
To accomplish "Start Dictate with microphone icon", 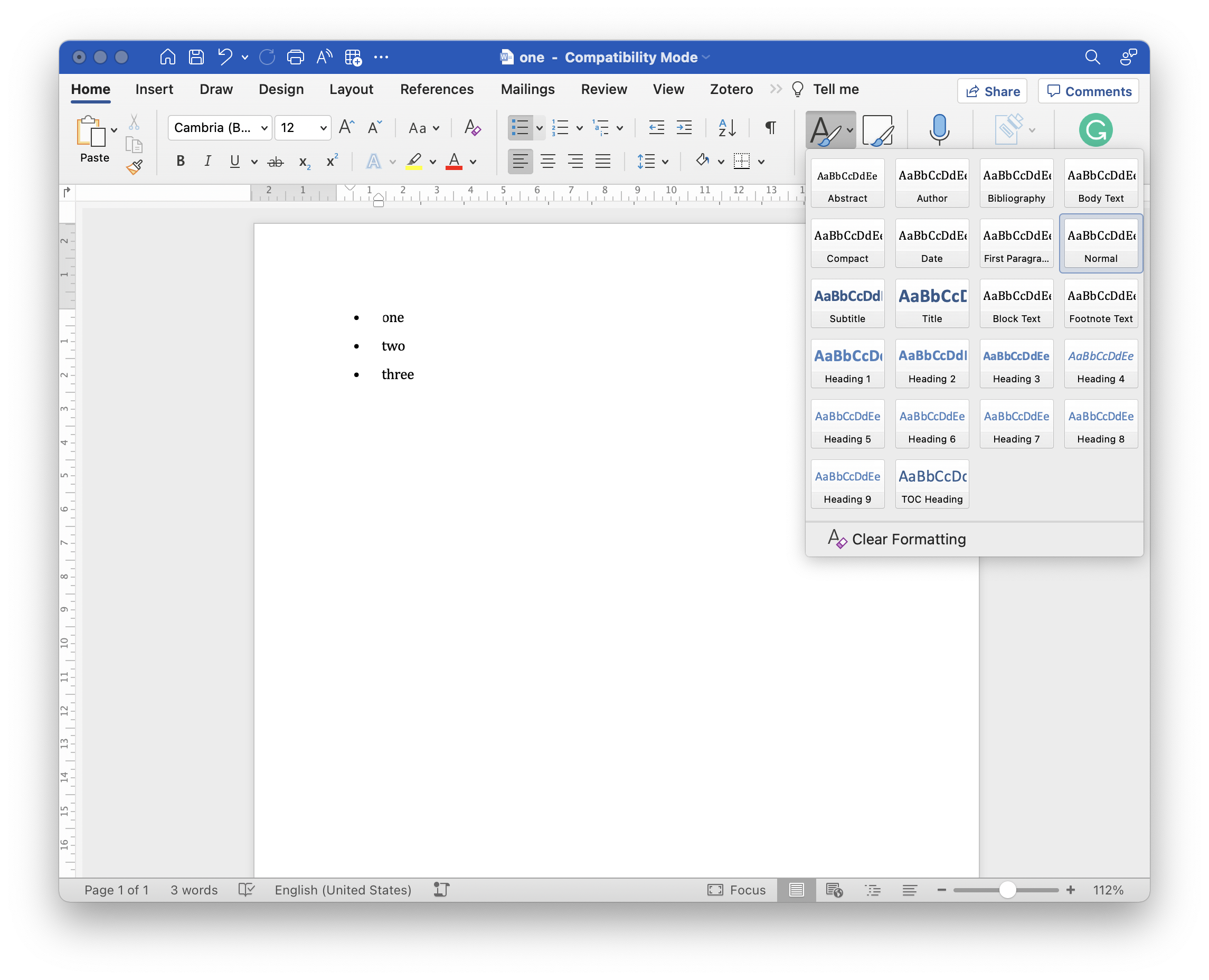I will pyautogui.click(x=939, y=130).
